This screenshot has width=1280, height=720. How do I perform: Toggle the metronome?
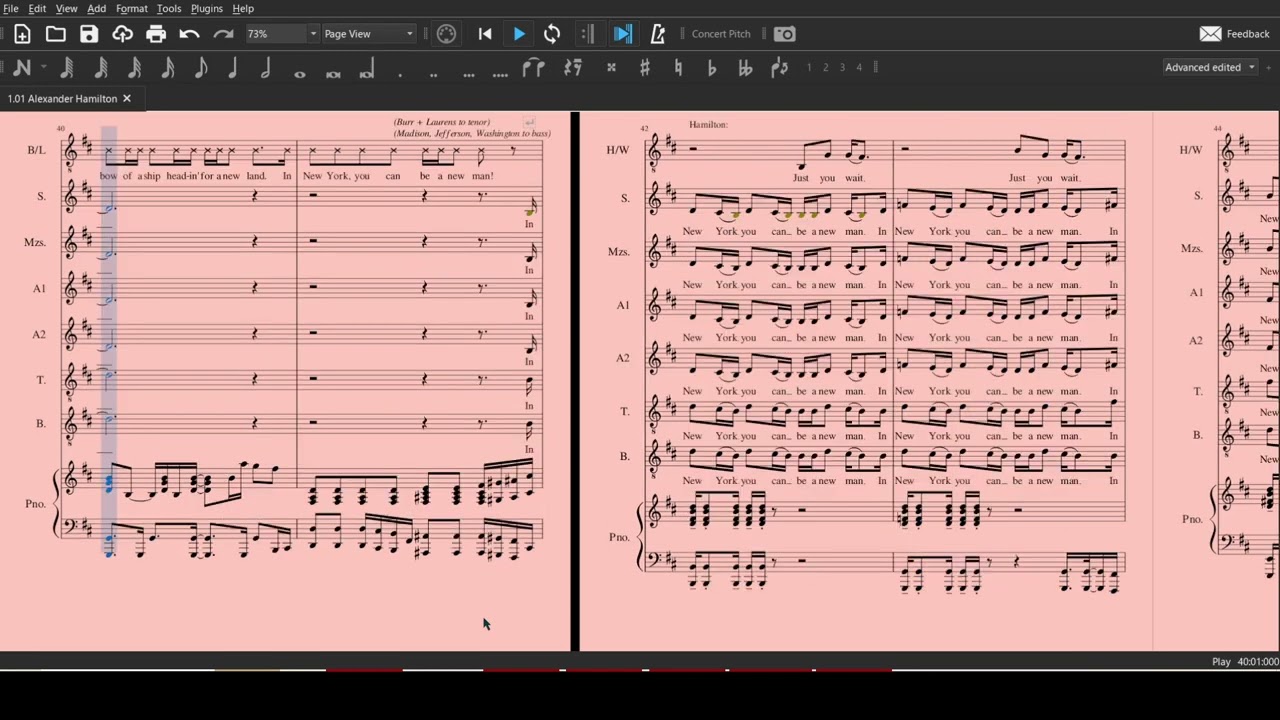coord(657,34)
